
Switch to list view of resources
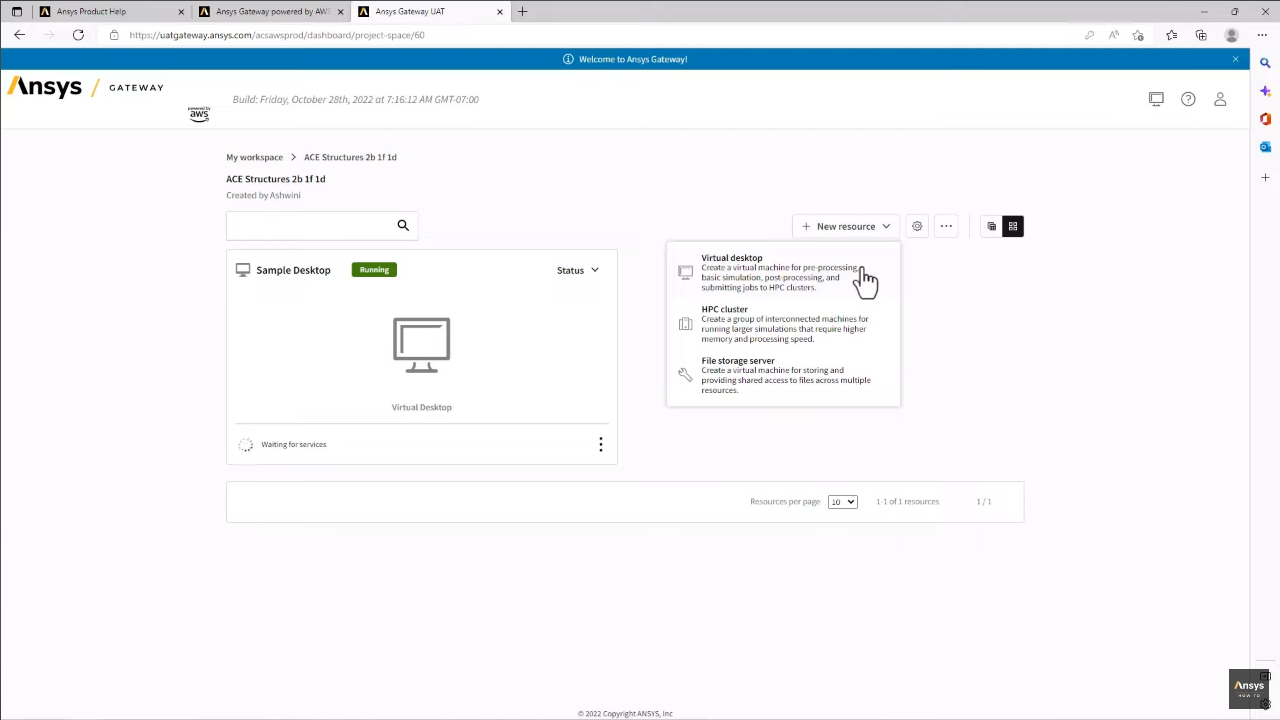pyautogui.click(x=991, y=226)
